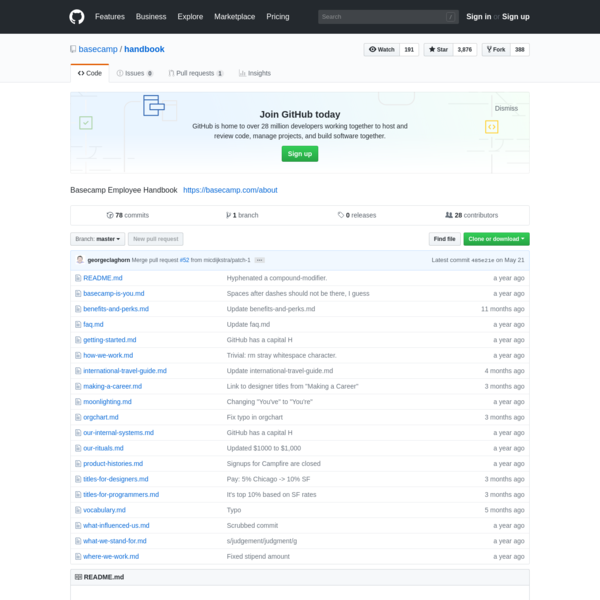The height and width of the screenshot is (600, 600).
Task: Open commit 'Signups for Campfire are closed'
Action: pos(274,464)
